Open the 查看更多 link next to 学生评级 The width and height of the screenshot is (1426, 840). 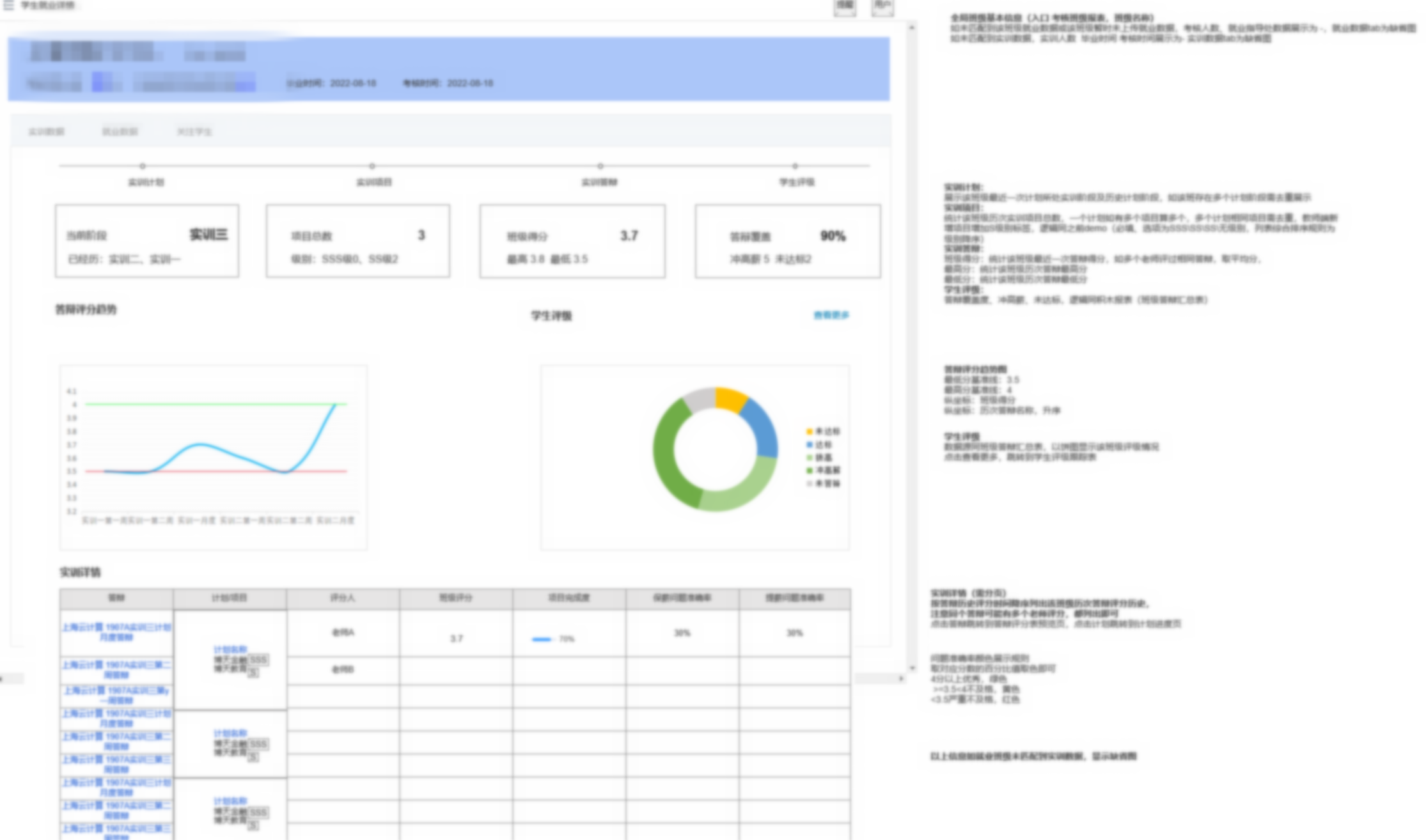(x=831, y=315)
